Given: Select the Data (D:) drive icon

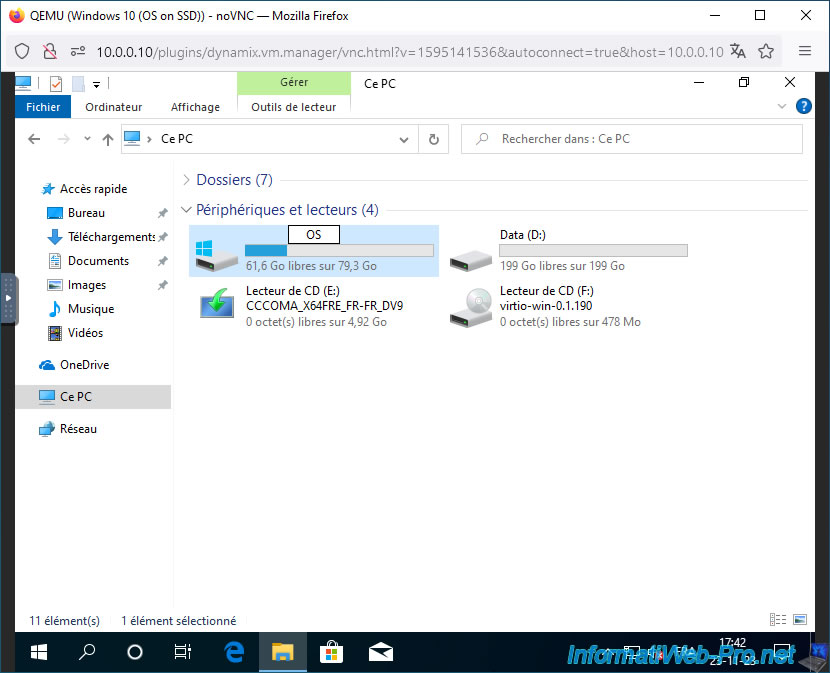Looking at the screenshot, I should pos(471,260).
